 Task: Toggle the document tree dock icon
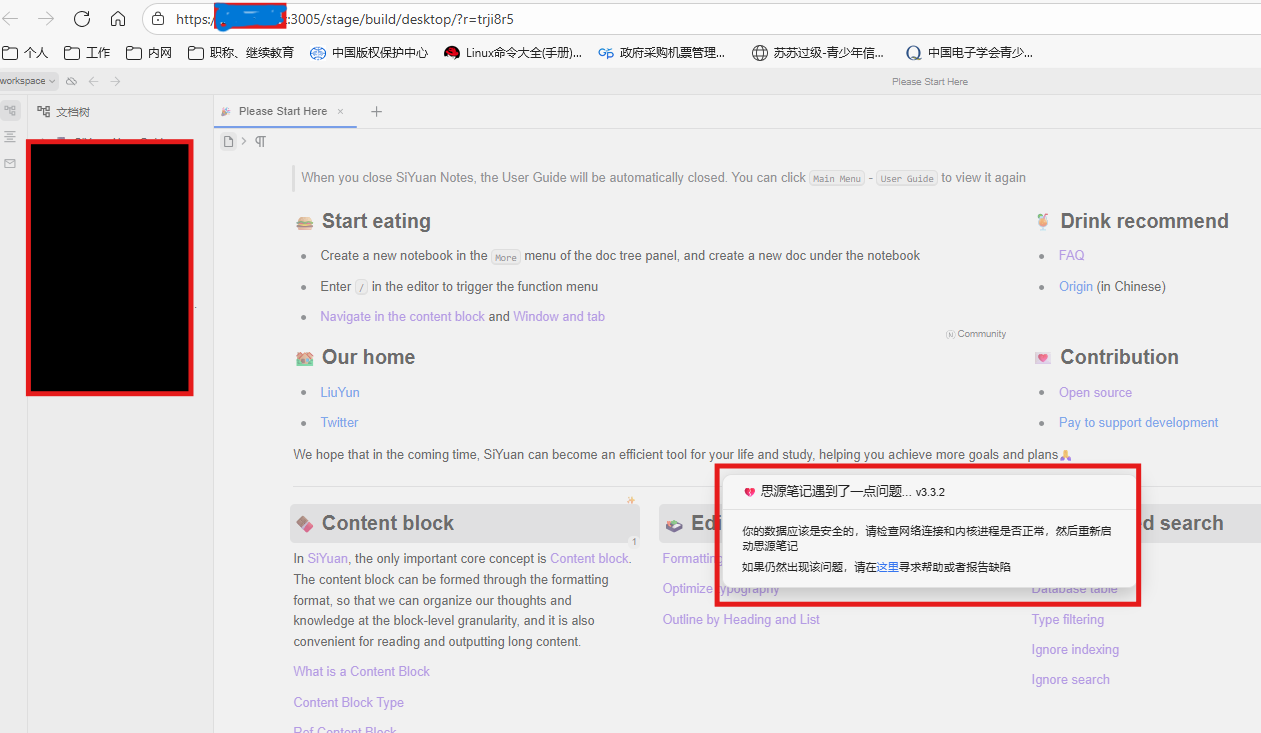click(10, 110)
